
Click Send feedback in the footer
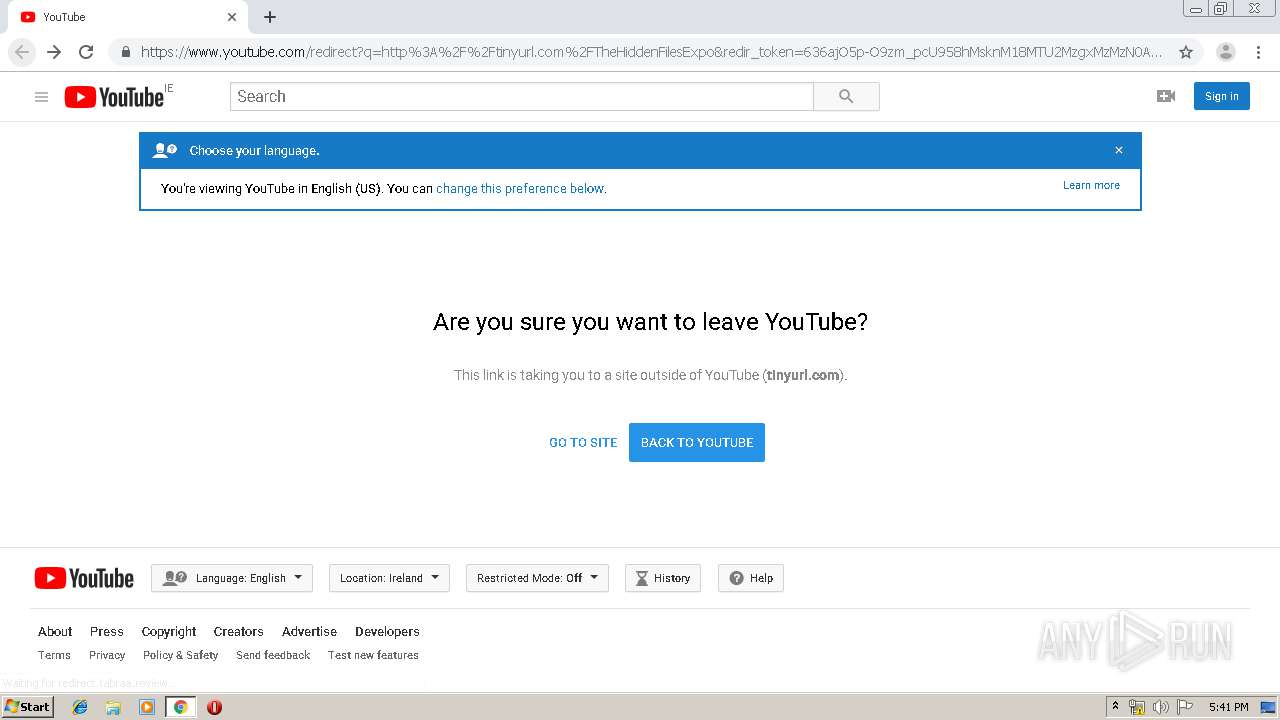pyautogui.click(x=273, y=655)
